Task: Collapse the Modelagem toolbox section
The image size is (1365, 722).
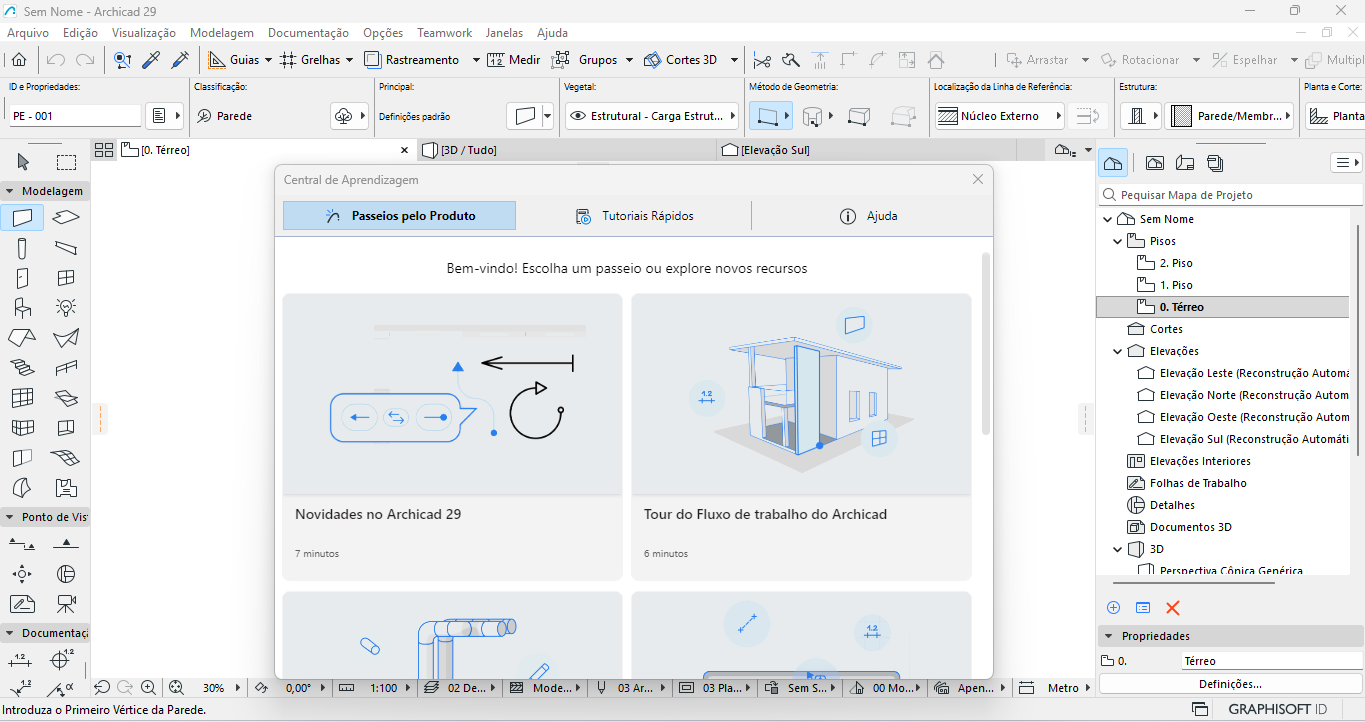Action: (x=10, y=191)
